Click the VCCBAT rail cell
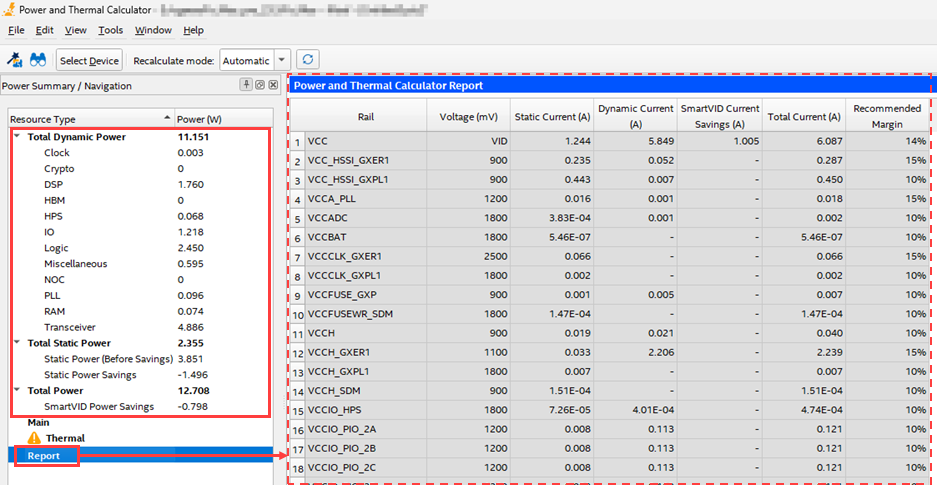 point(367,237)
